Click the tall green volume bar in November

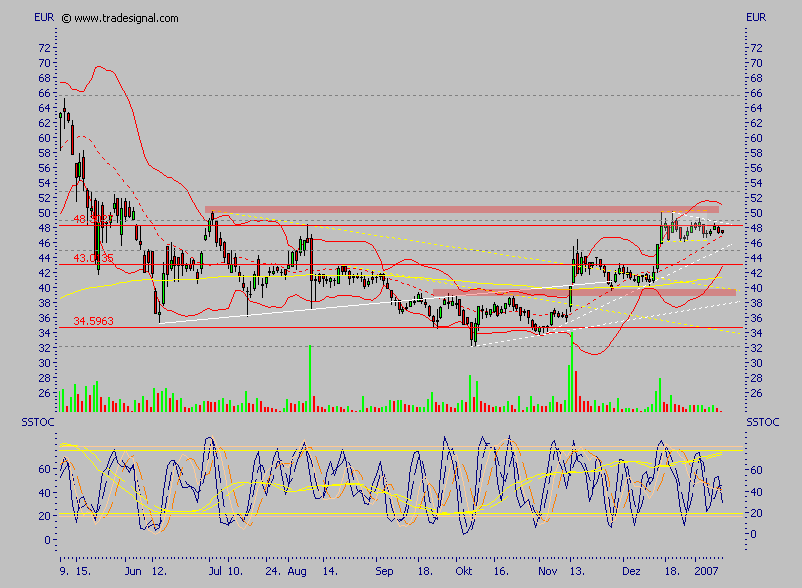point(571,372)
